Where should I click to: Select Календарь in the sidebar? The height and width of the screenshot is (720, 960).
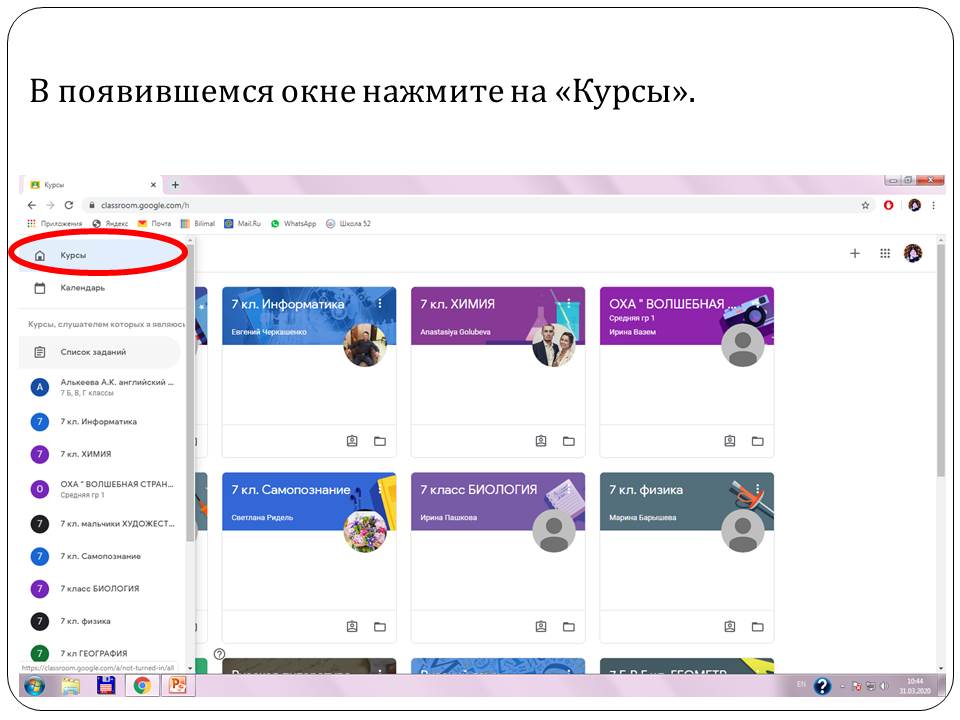pyautogui.click(x=82, y=288)
